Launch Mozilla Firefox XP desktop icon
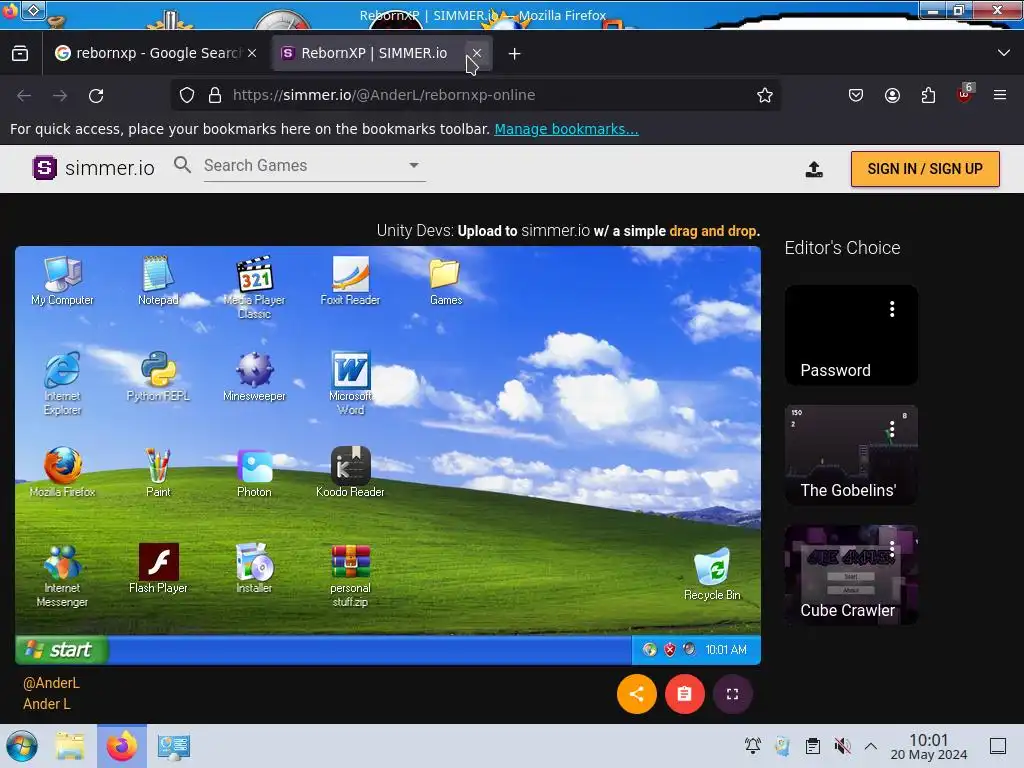Viewport: 1024px width, 768px height. [63, 472]
